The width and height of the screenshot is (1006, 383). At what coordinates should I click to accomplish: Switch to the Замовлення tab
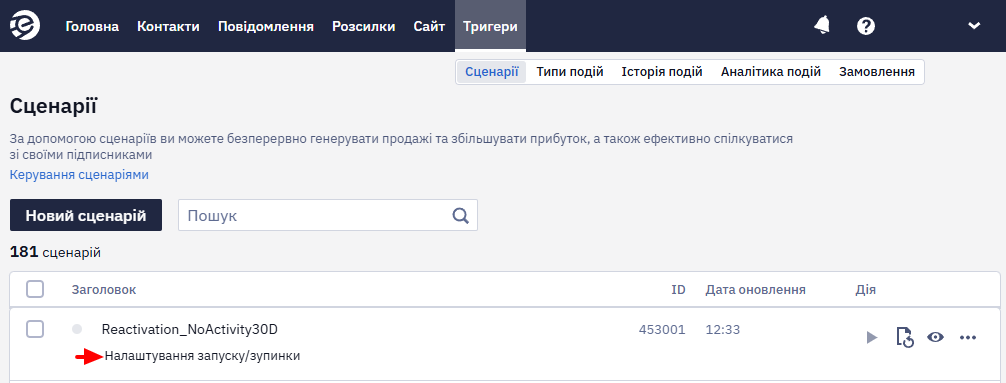click(x=877, y=72)
